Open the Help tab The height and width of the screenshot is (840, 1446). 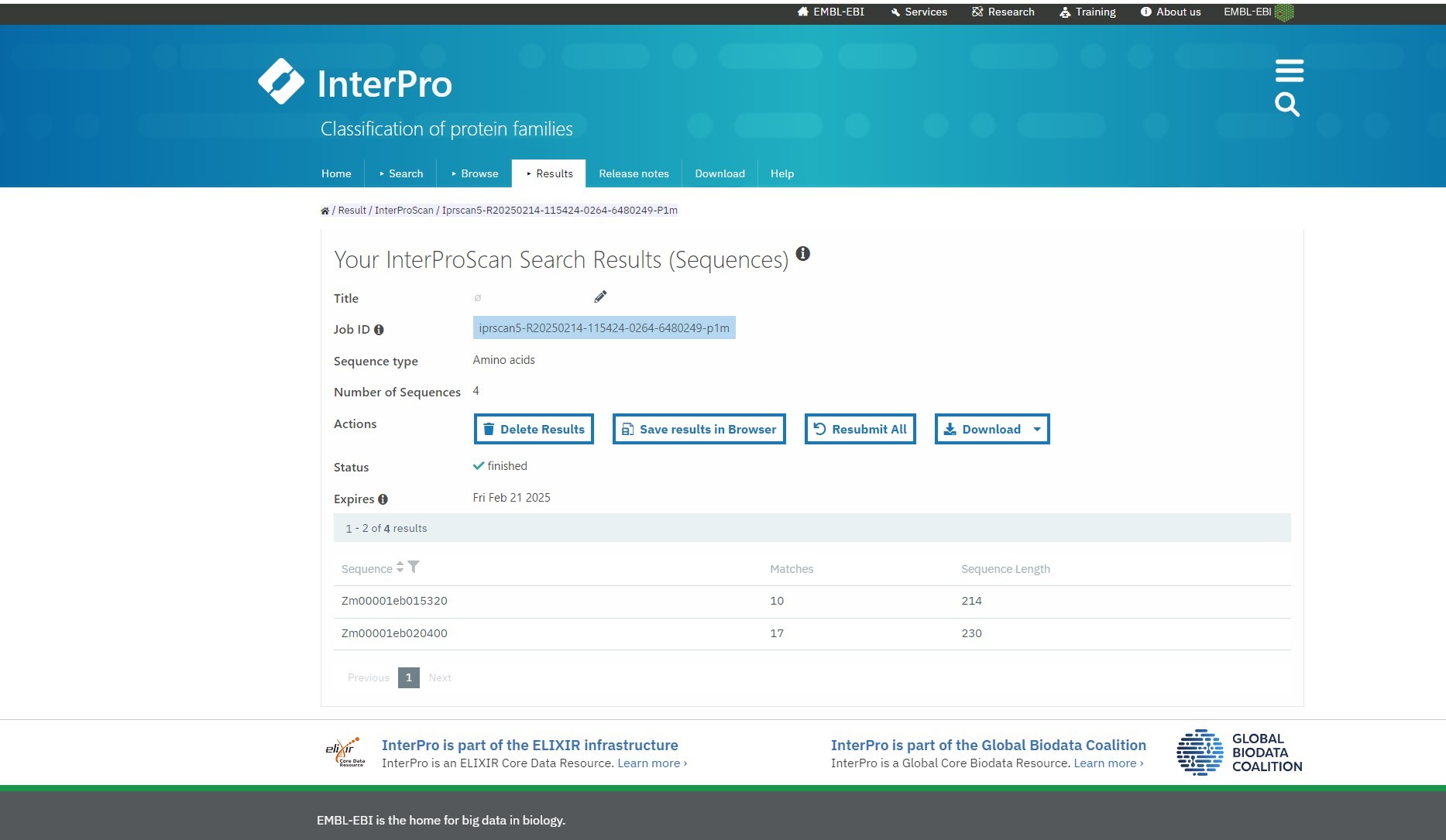tap(781, 173)
